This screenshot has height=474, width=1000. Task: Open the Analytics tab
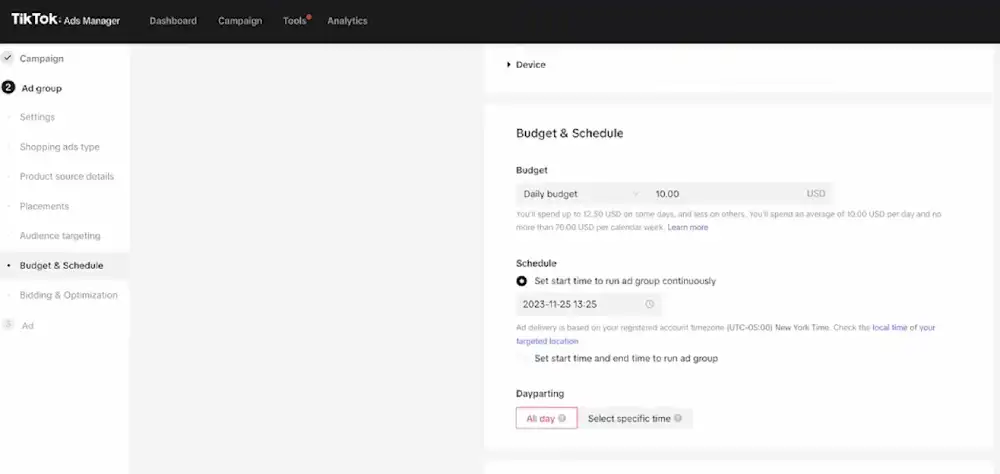click(347, 21)
